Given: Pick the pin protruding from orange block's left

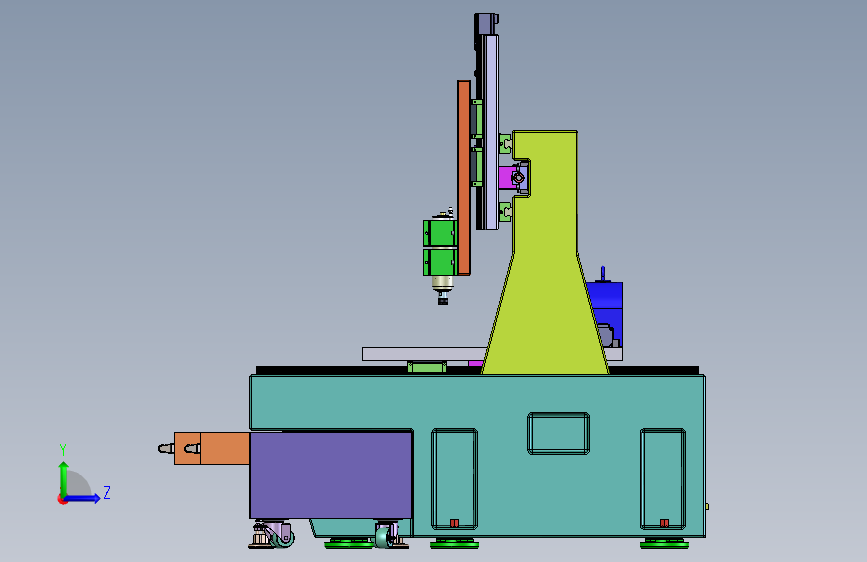Looking at the screenshot, I should click(166, 449).
